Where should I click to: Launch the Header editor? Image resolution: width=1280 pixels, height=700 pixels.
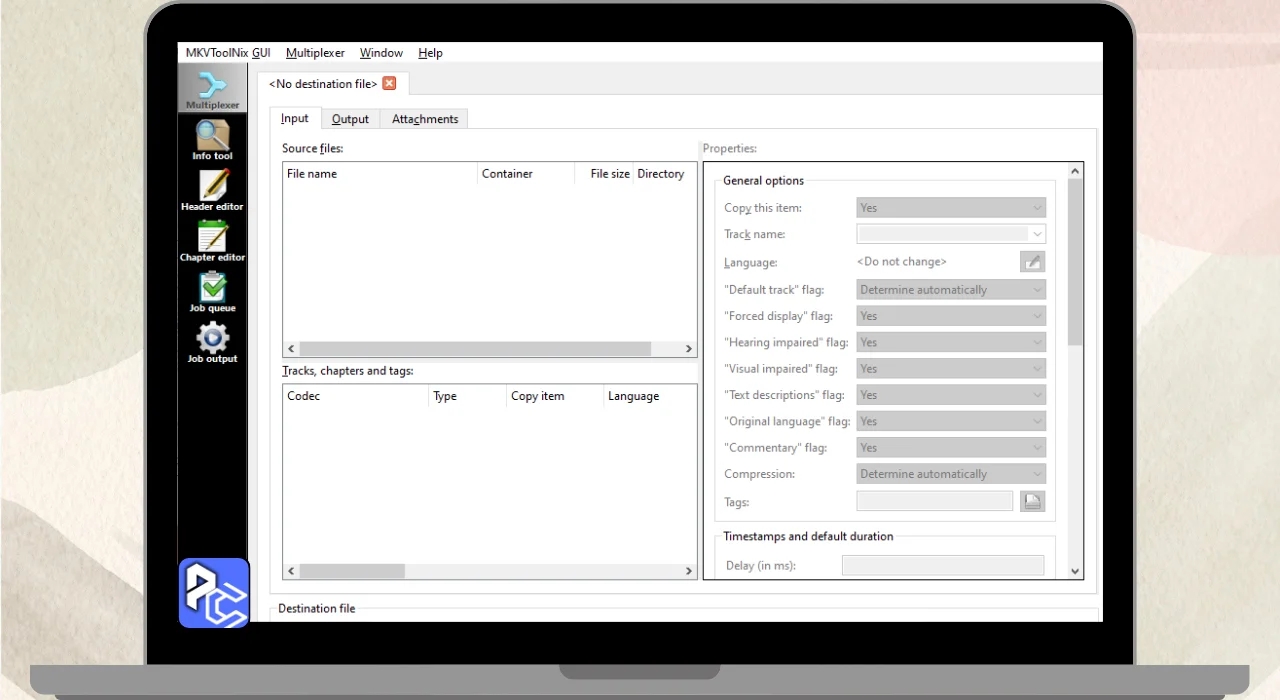click(212, 190)
